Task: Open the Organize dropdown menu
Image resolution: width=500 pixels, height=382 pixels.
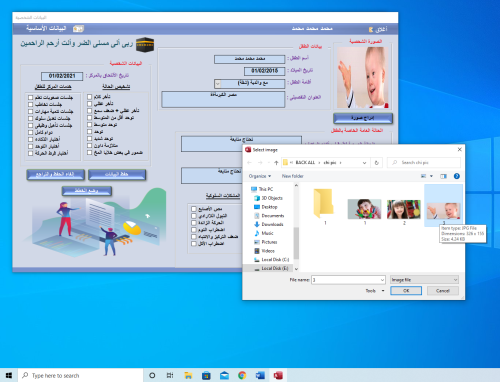Action: [x=260, y=176]
